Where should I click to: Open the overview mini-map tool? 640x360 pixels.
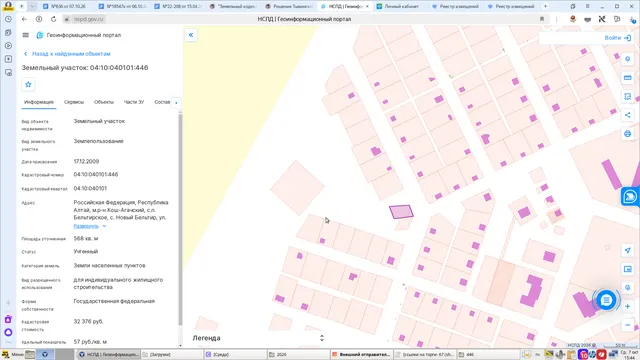point(628,269)
